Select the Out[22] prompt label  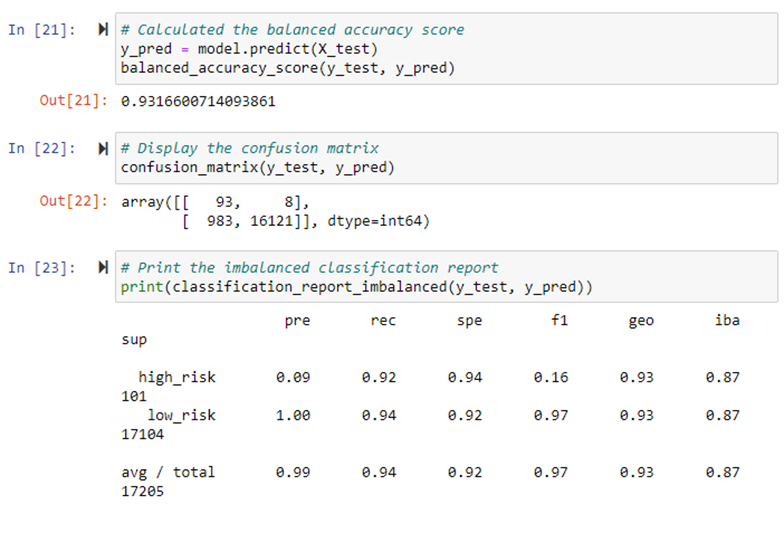point(74,201)
